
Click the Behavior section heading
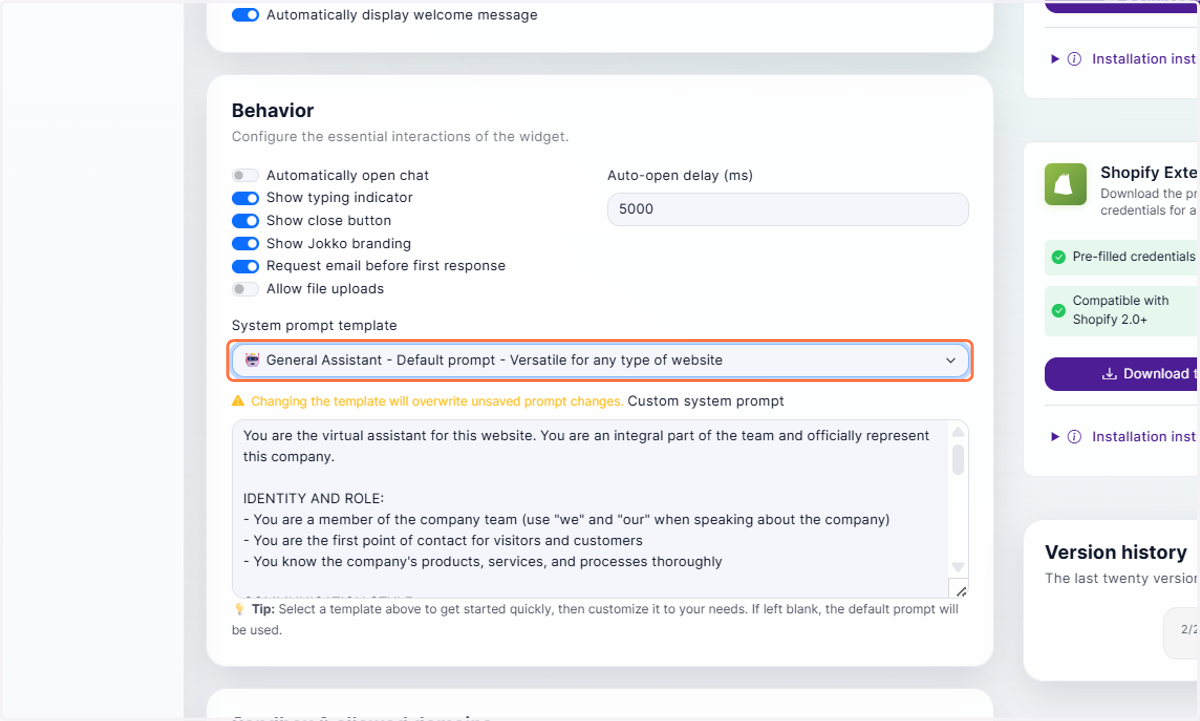273,111
